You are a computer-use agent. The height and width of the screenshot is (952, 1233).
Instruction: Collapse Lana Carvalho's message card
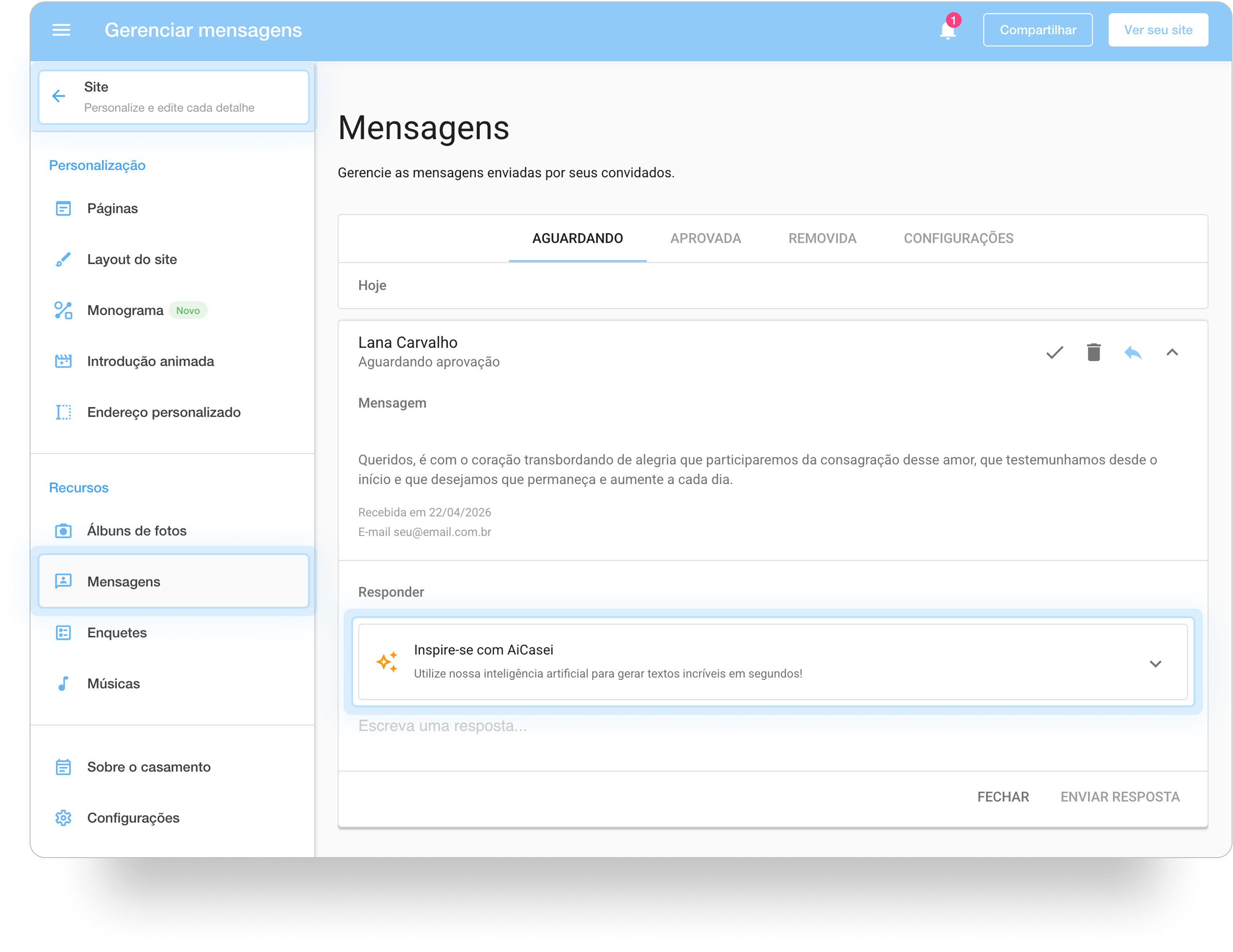click(1172, 352)
